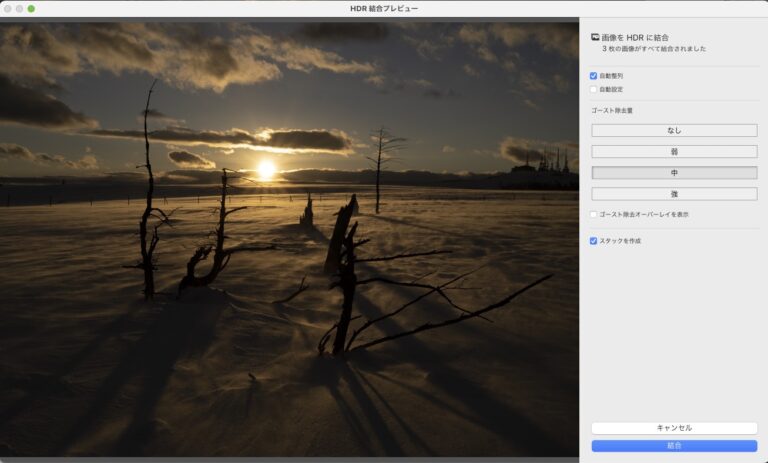Click the sun in the HDR preview

(x=266, y=169)
